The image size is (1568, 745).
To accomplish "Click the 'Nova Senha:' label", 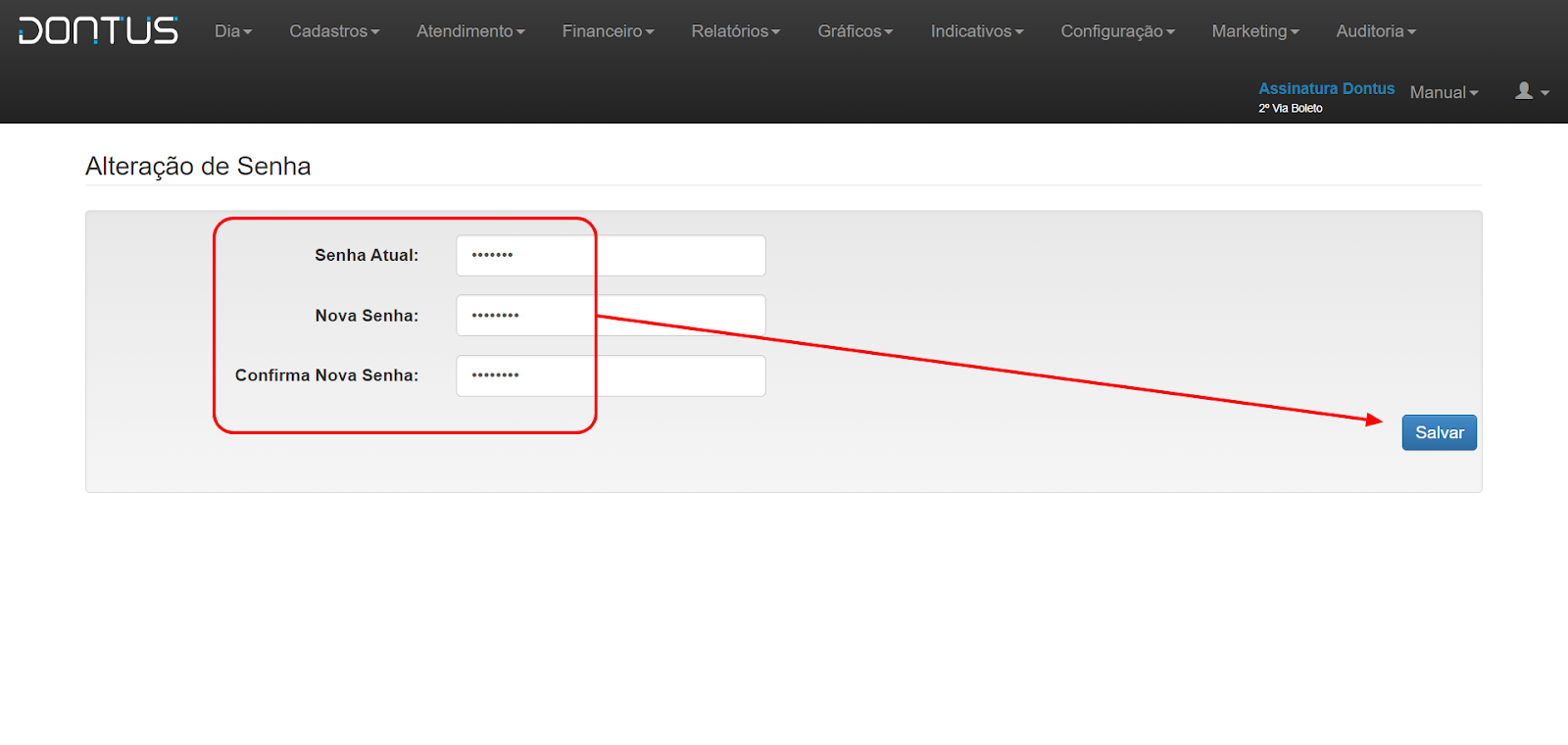I will (x=367, y=316).
